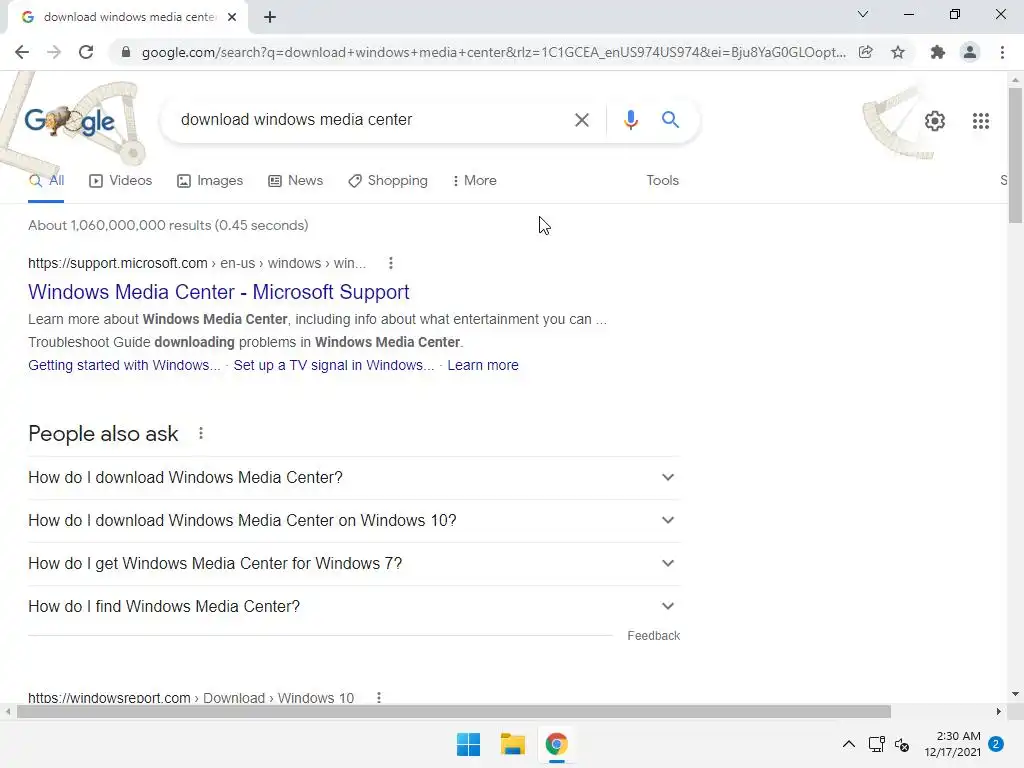Open the More search categories menu
This screenshot has width=1024, height=768.
coord(475,181)
